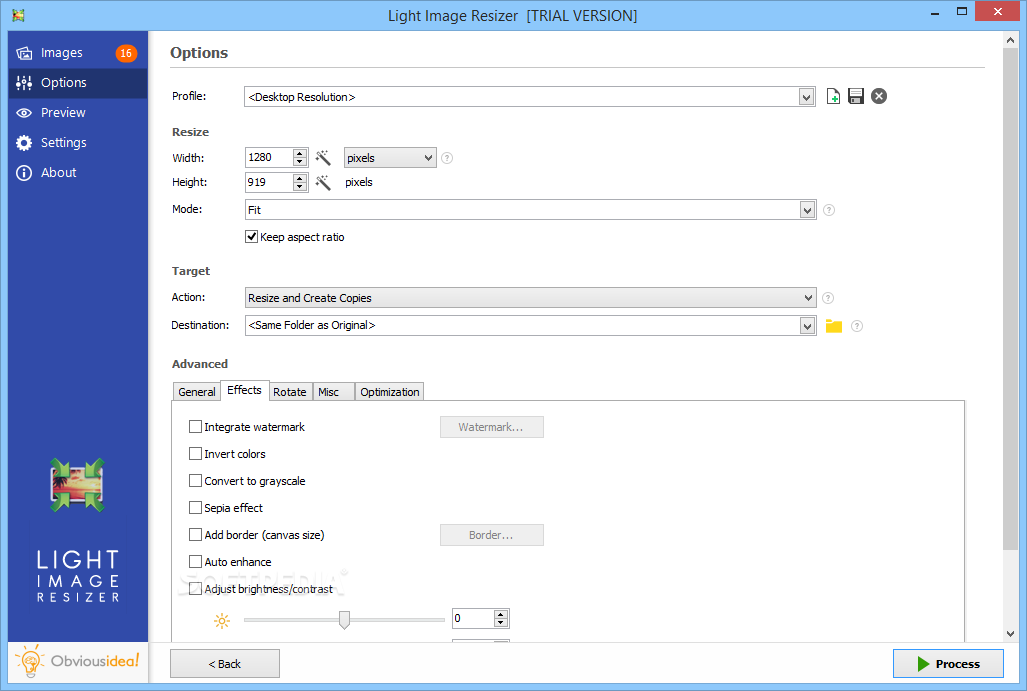
Task: Click the Height input field
Action: click(x=269, y=183)
